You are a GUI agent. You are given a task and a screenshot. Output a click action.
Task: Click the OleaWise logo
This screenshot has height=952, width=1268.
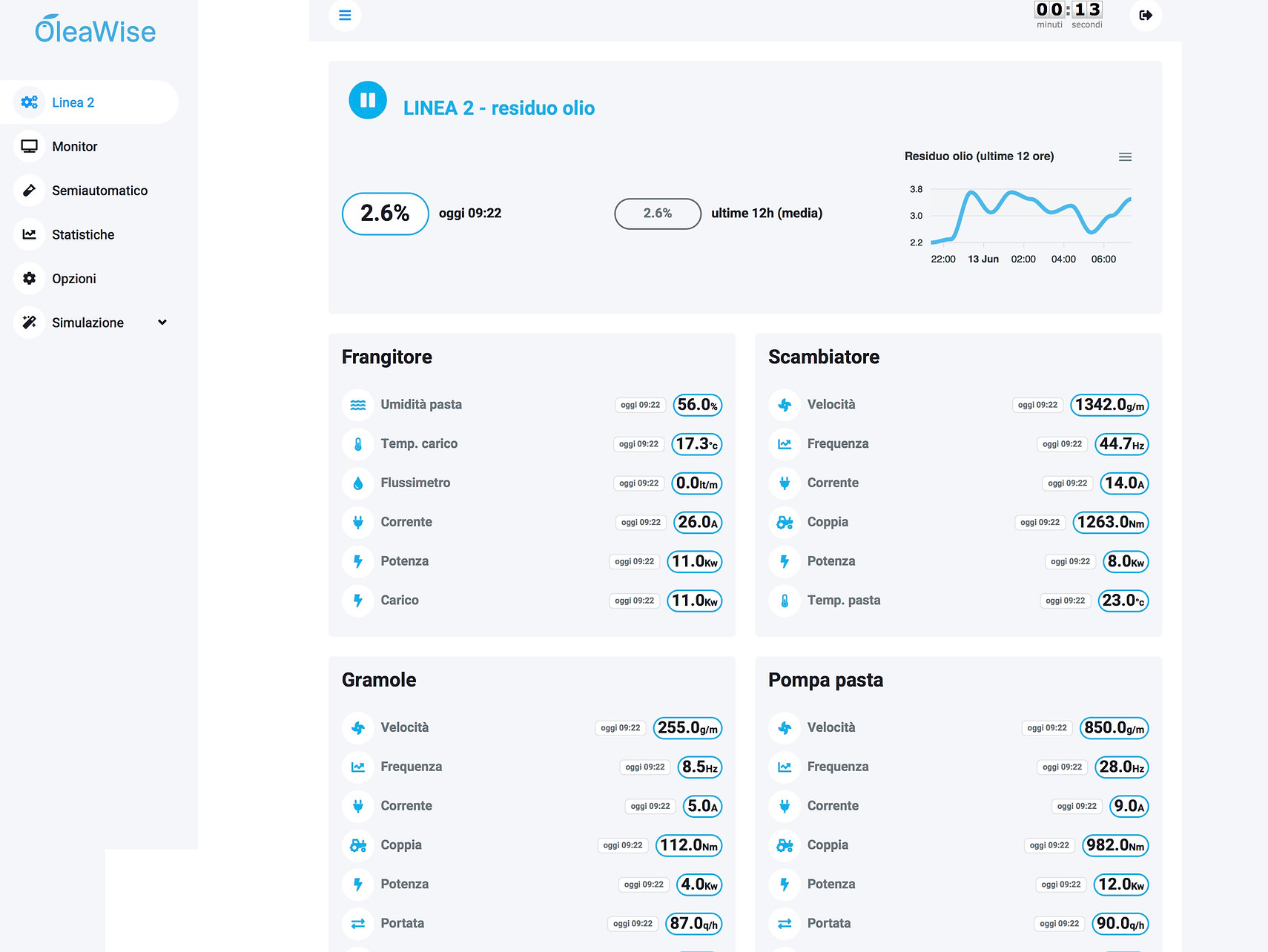click(96, 30)
